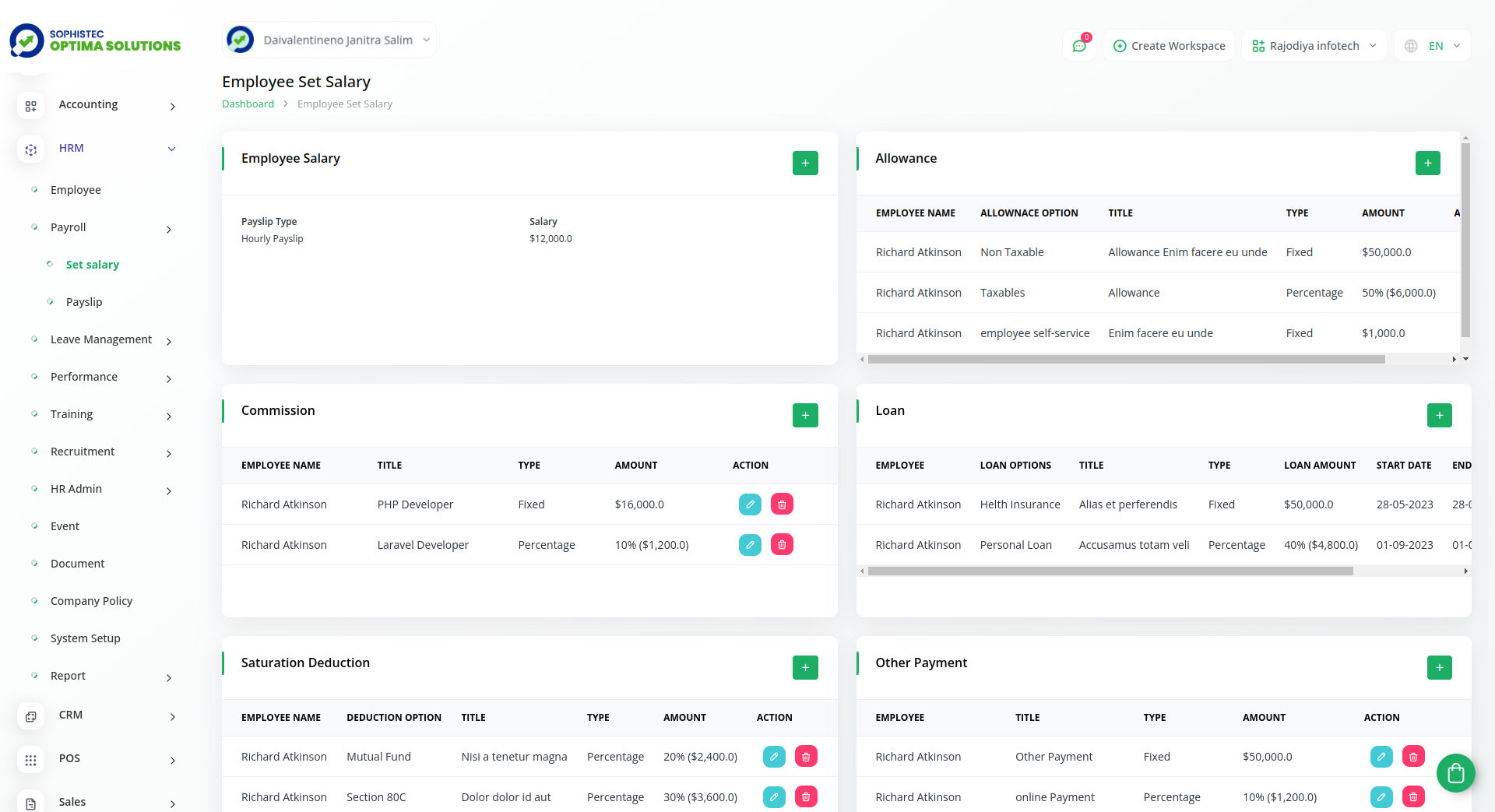Select the HRM module icon
The image size is (1495, 812).
pos(30,149)
